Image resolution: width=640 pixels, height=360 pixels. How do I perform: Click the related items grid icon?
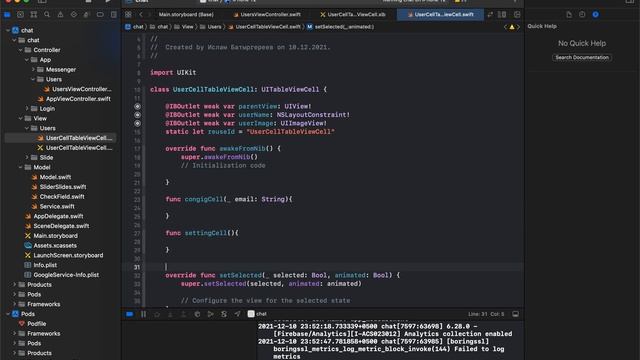[128, 15]
